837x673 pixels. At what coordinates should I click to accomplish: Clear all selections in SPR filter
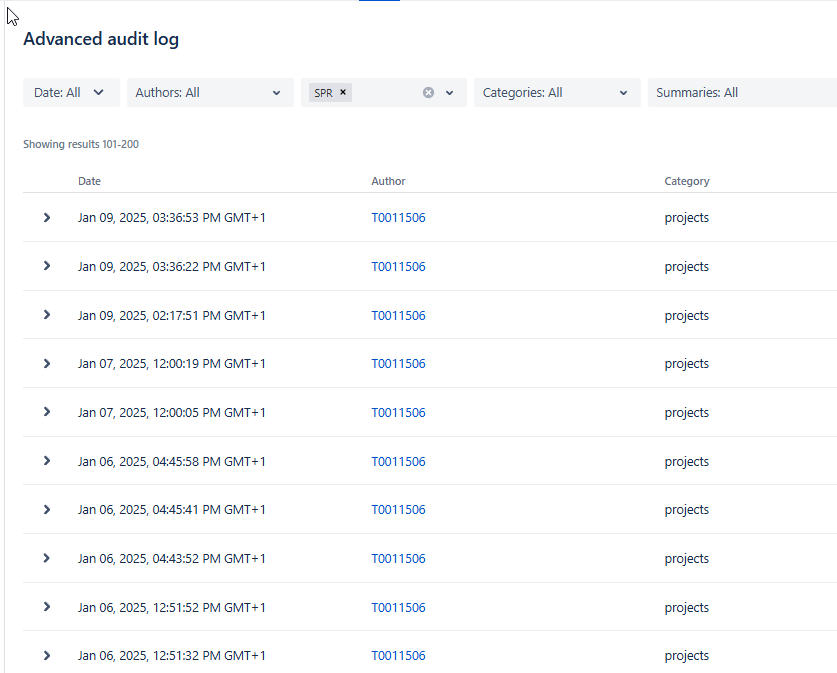click(428, 93)
